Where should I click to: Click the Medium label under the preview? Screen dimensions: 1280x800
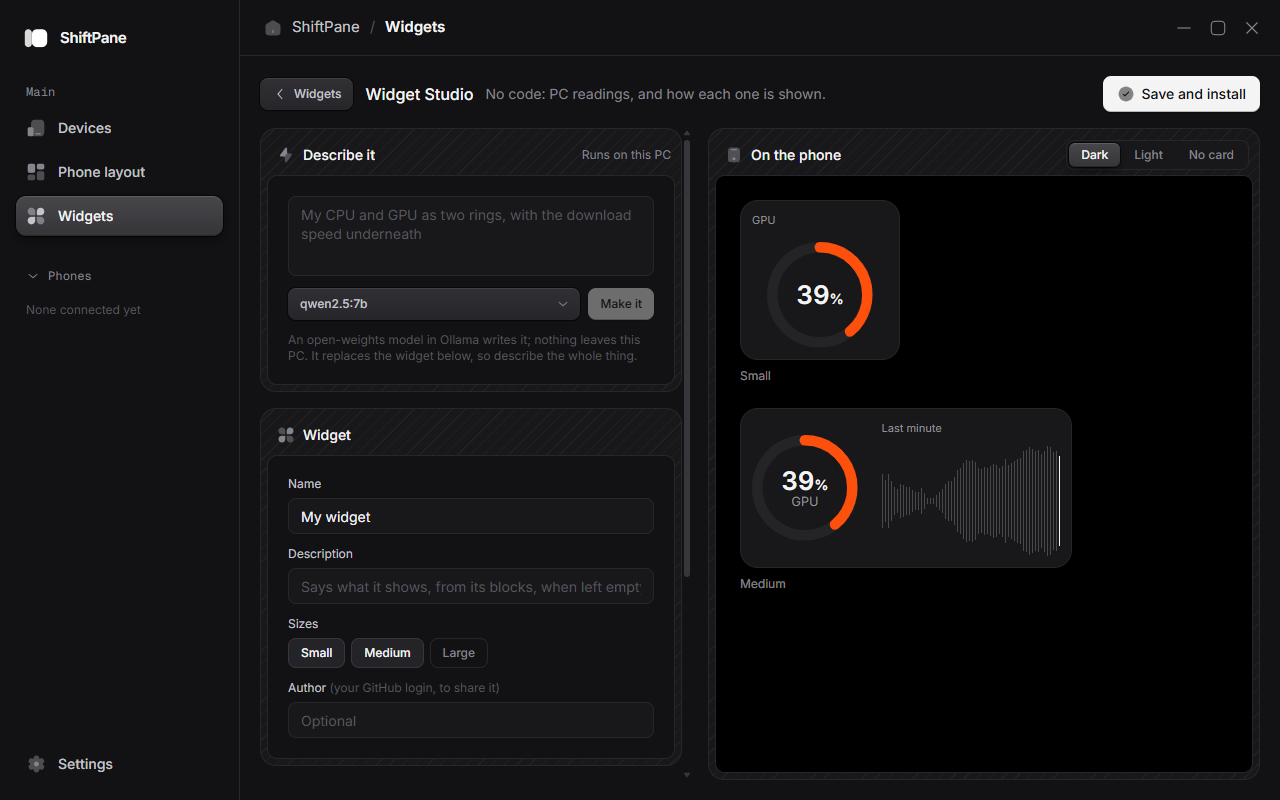coord(763,584)
